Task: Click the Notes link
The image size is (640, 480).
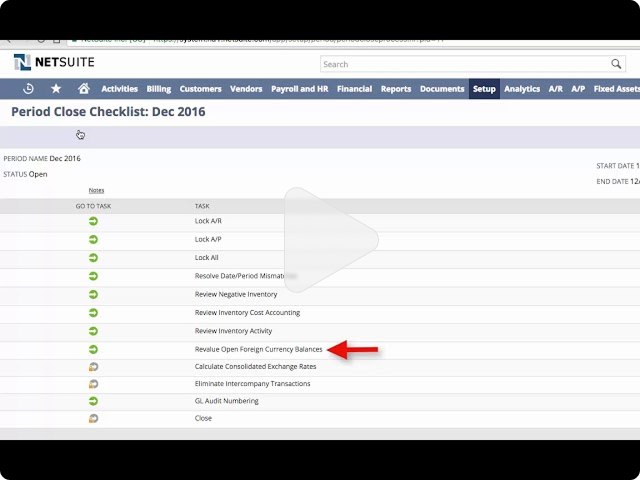Action: 96,190
